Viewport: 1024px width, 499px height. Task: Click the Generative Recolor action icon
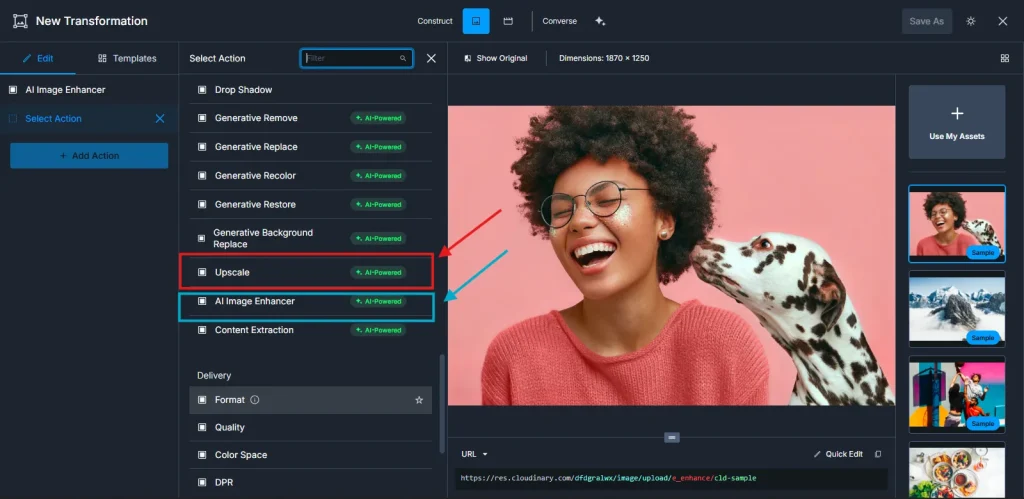202,176
